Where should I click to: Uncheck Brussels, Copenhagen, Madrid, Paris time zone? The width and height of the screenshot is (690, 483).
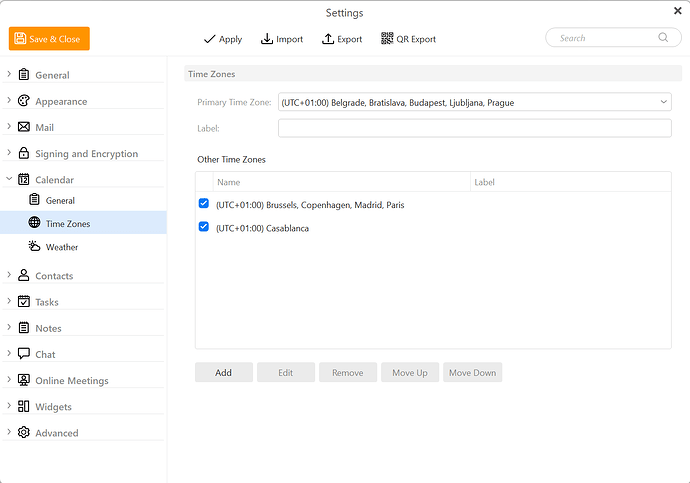coord(204,204)
